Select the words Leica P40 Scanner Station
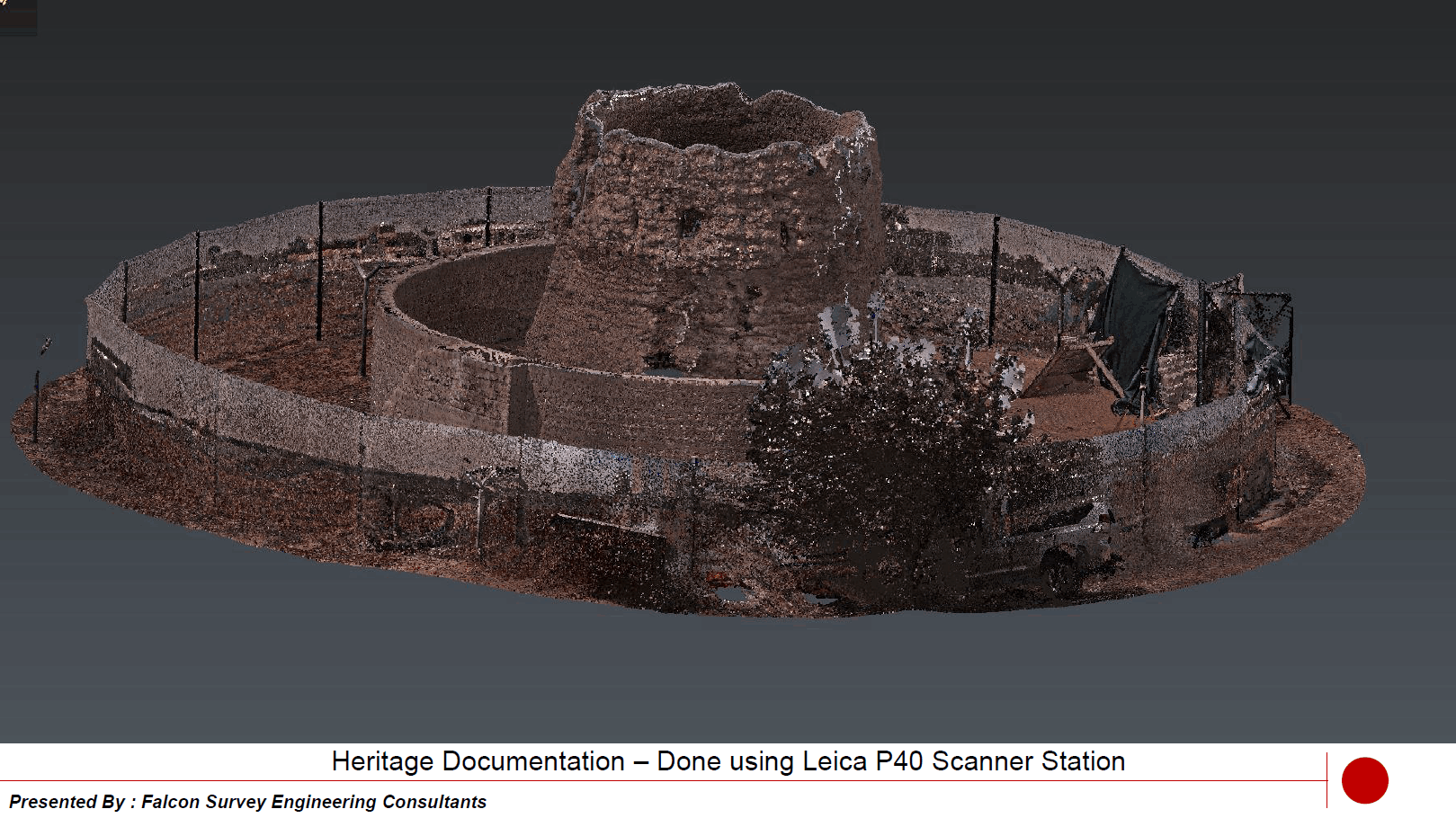1456x818 pixels. 953,761
